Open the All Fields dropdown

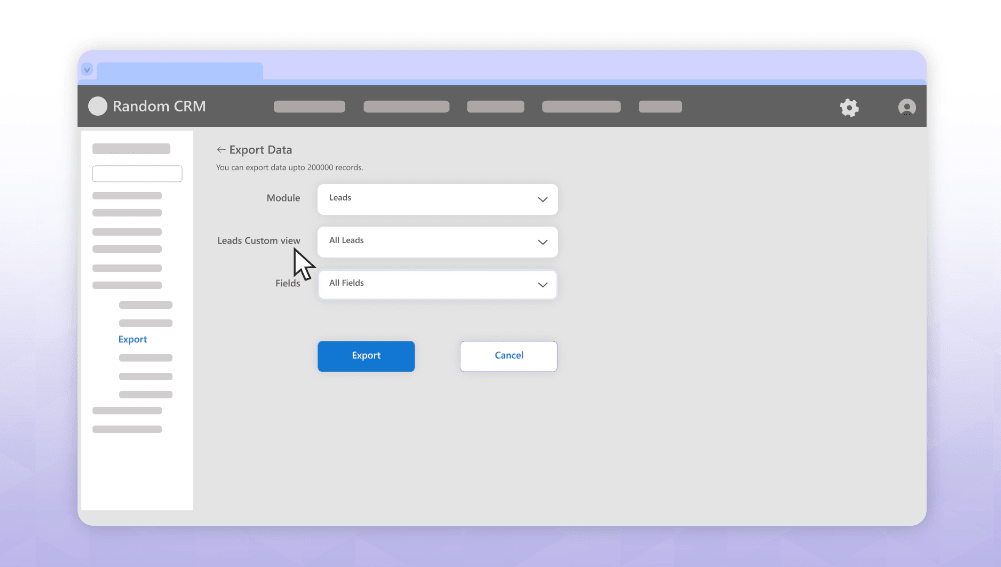(x=437, y=285)
